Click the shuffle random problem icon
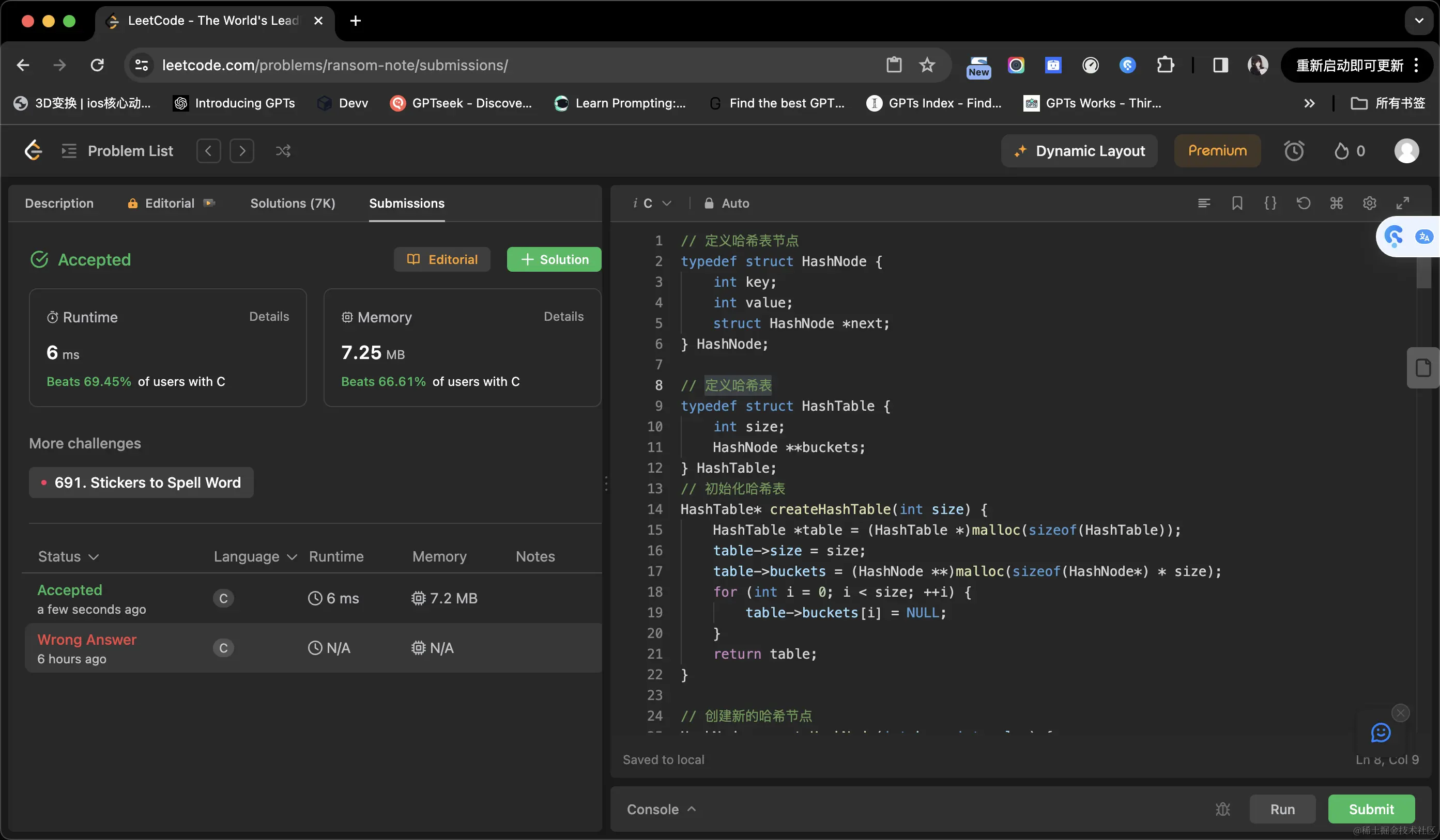Screen dimensions: 1440x840 point(283,151)
